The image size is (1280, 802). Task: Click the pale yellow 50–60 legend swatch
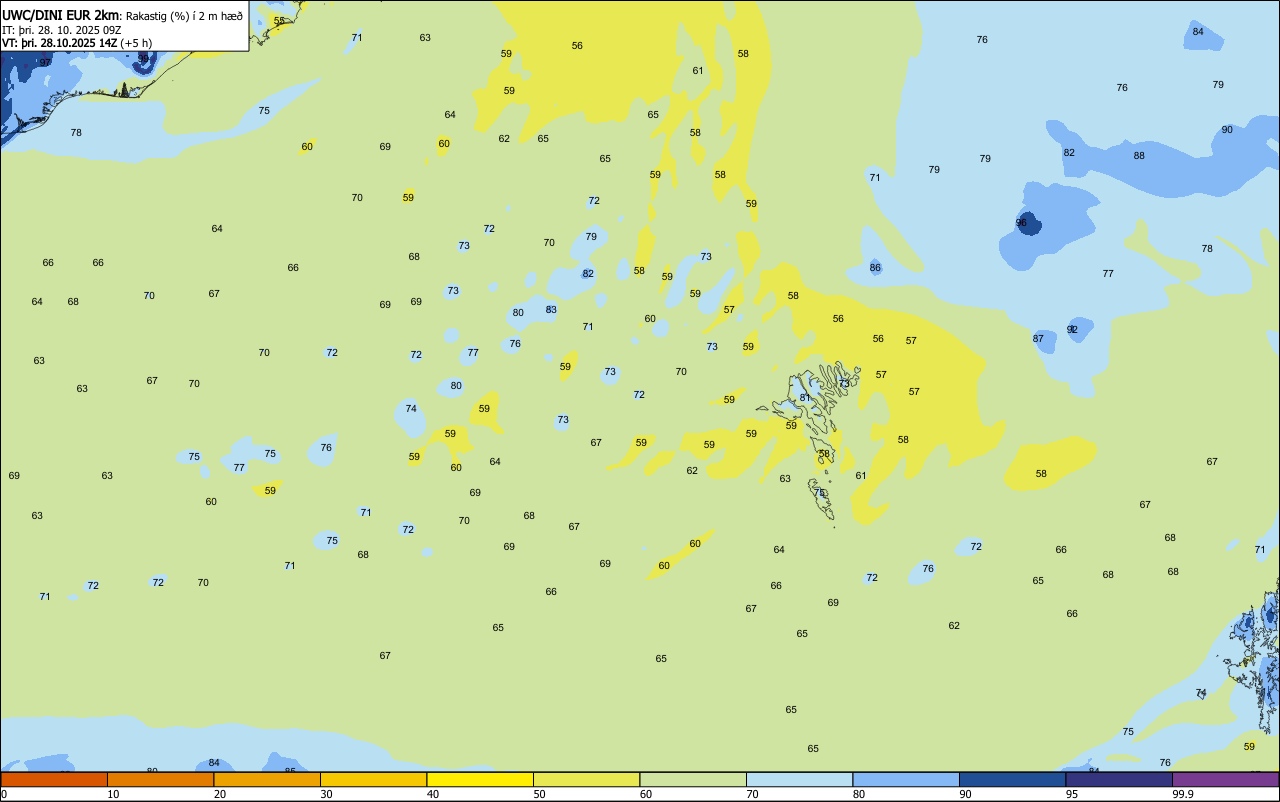click(586, 779)
